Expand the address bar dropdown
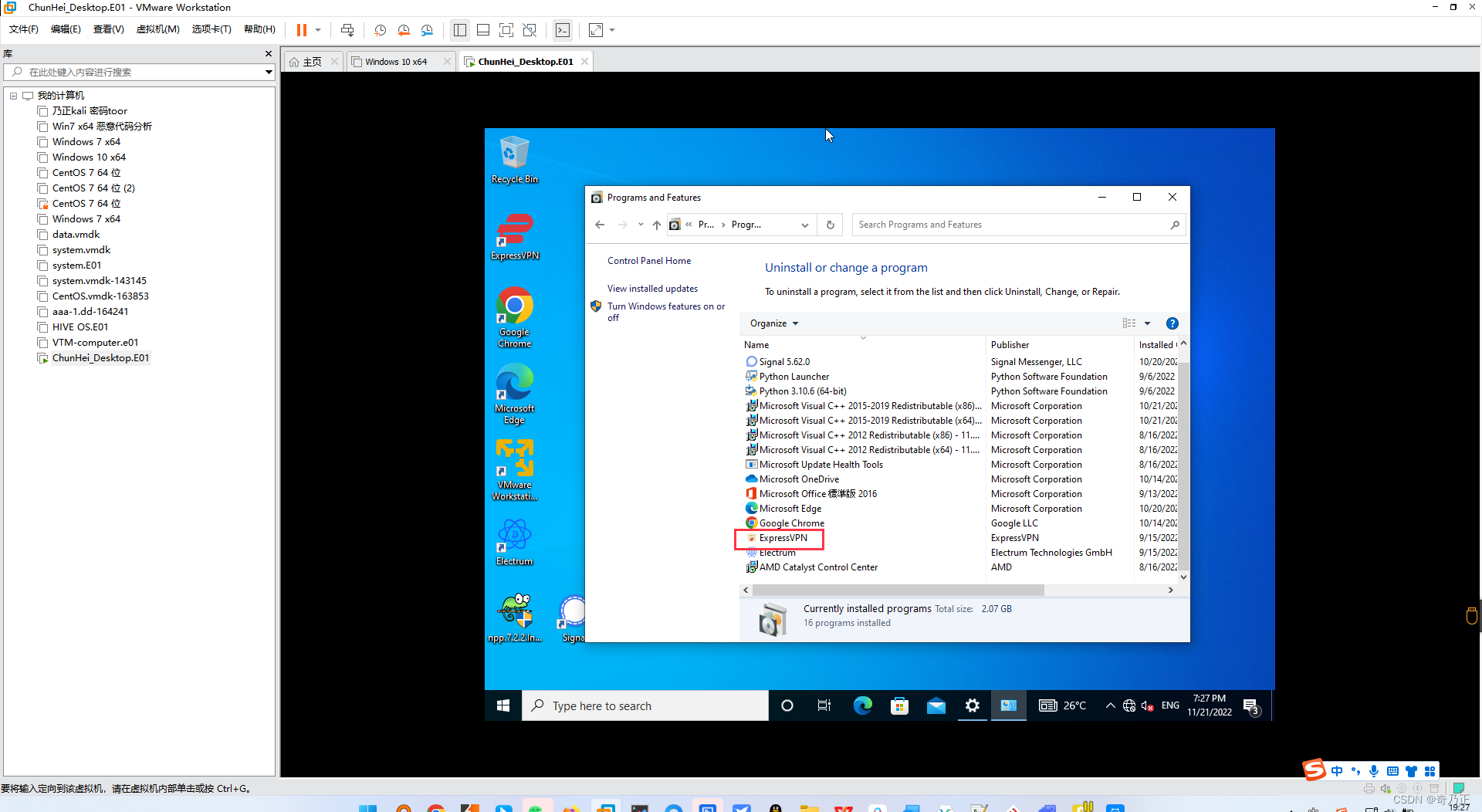The height and width of the screenshot is (812, 1482). [x=805, y=225]
